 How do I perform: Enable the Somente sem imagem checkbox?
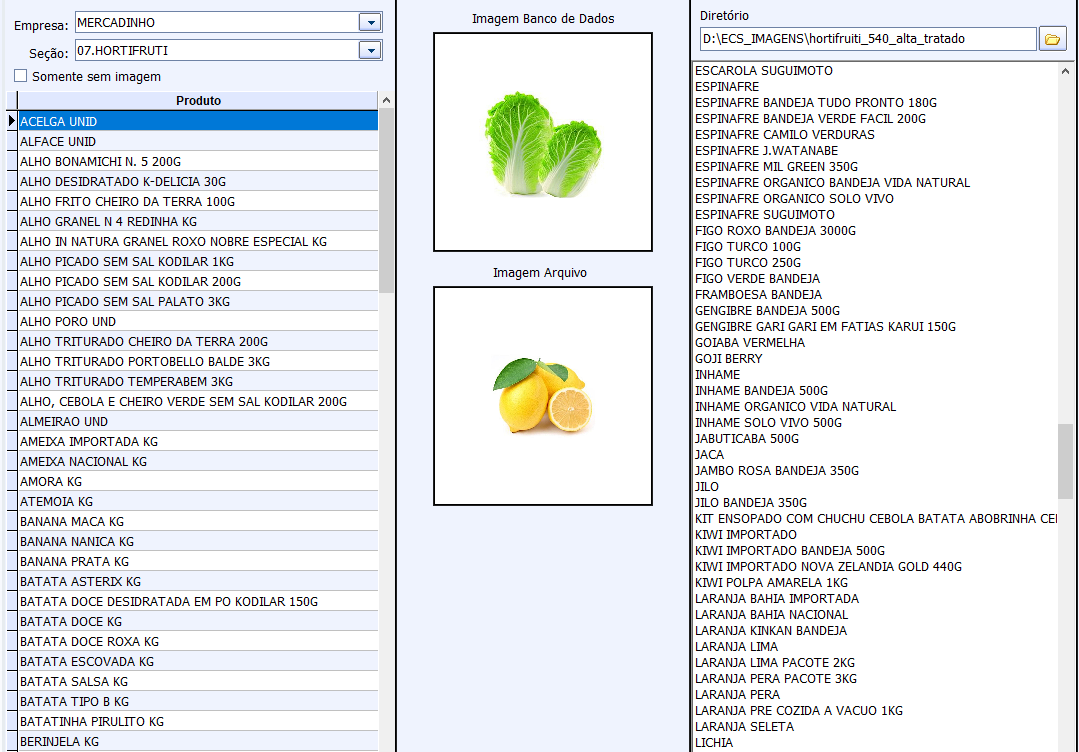pos(21,76)
